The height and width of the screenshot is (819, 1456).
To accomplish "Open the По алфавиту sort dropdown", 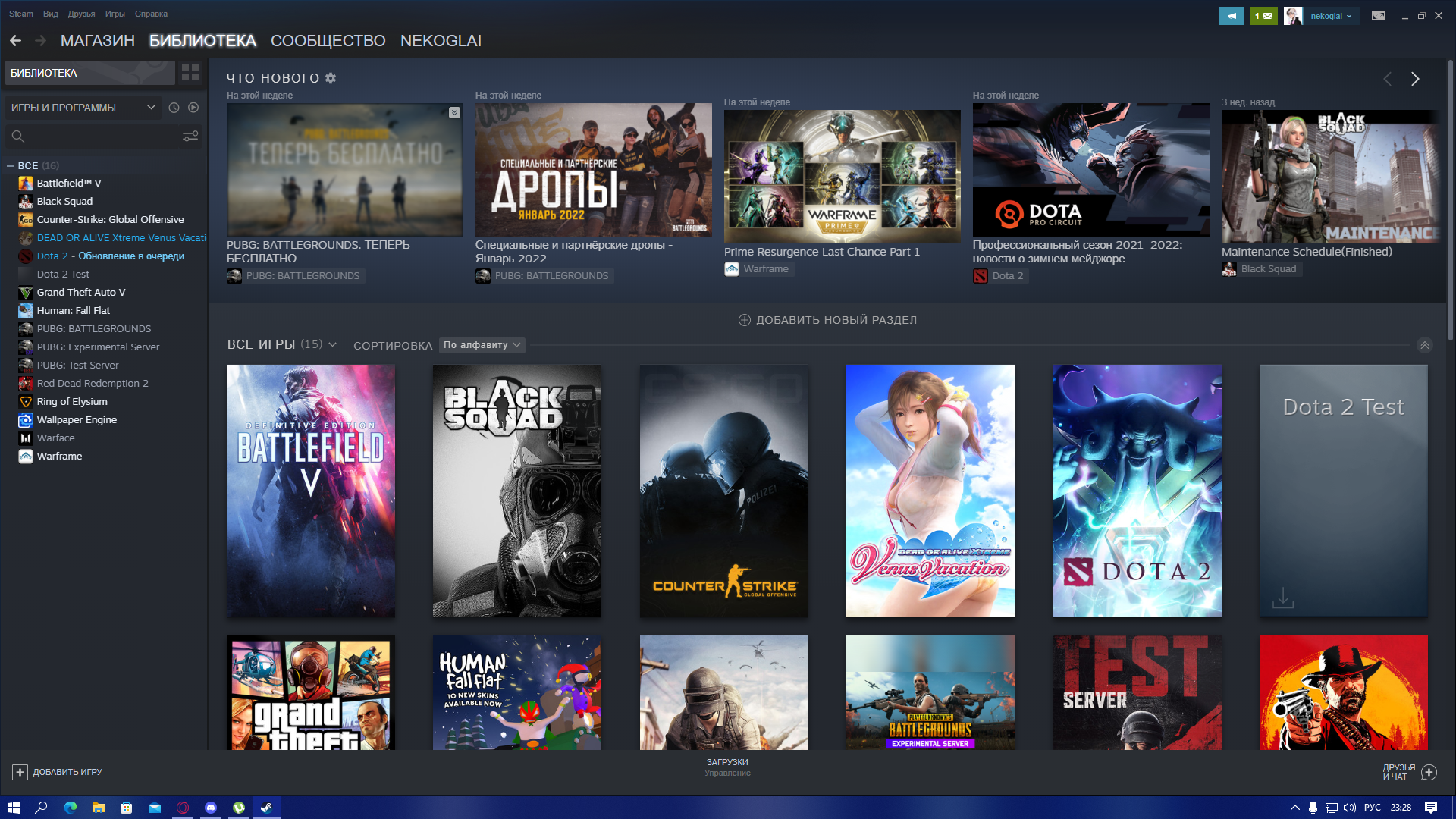I will 482,345.
